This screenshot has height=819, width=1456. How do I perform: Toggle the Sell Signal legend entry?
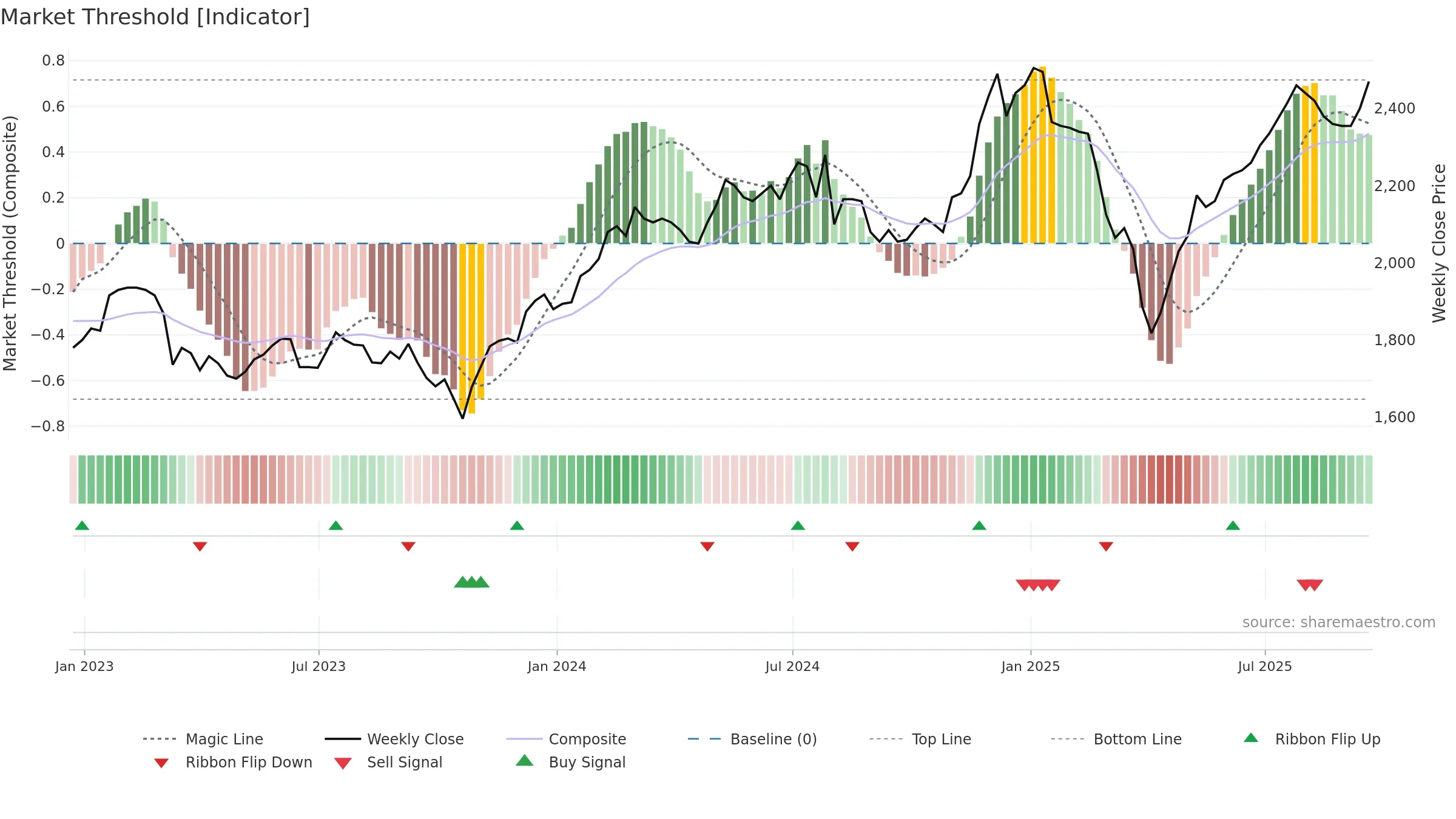pyautogui.click(x=388, y=762)
